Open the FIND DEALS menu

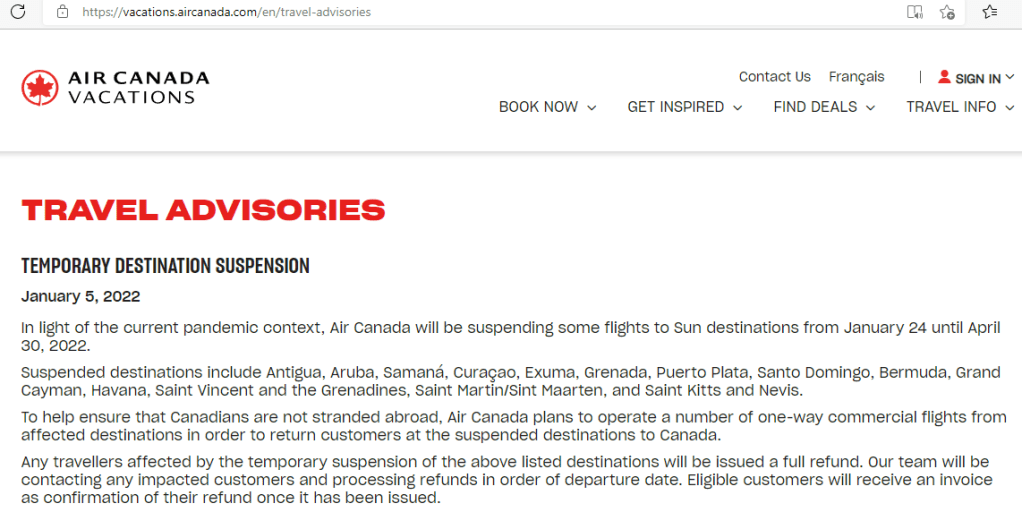pyautogui.click(x=815, y=107)
